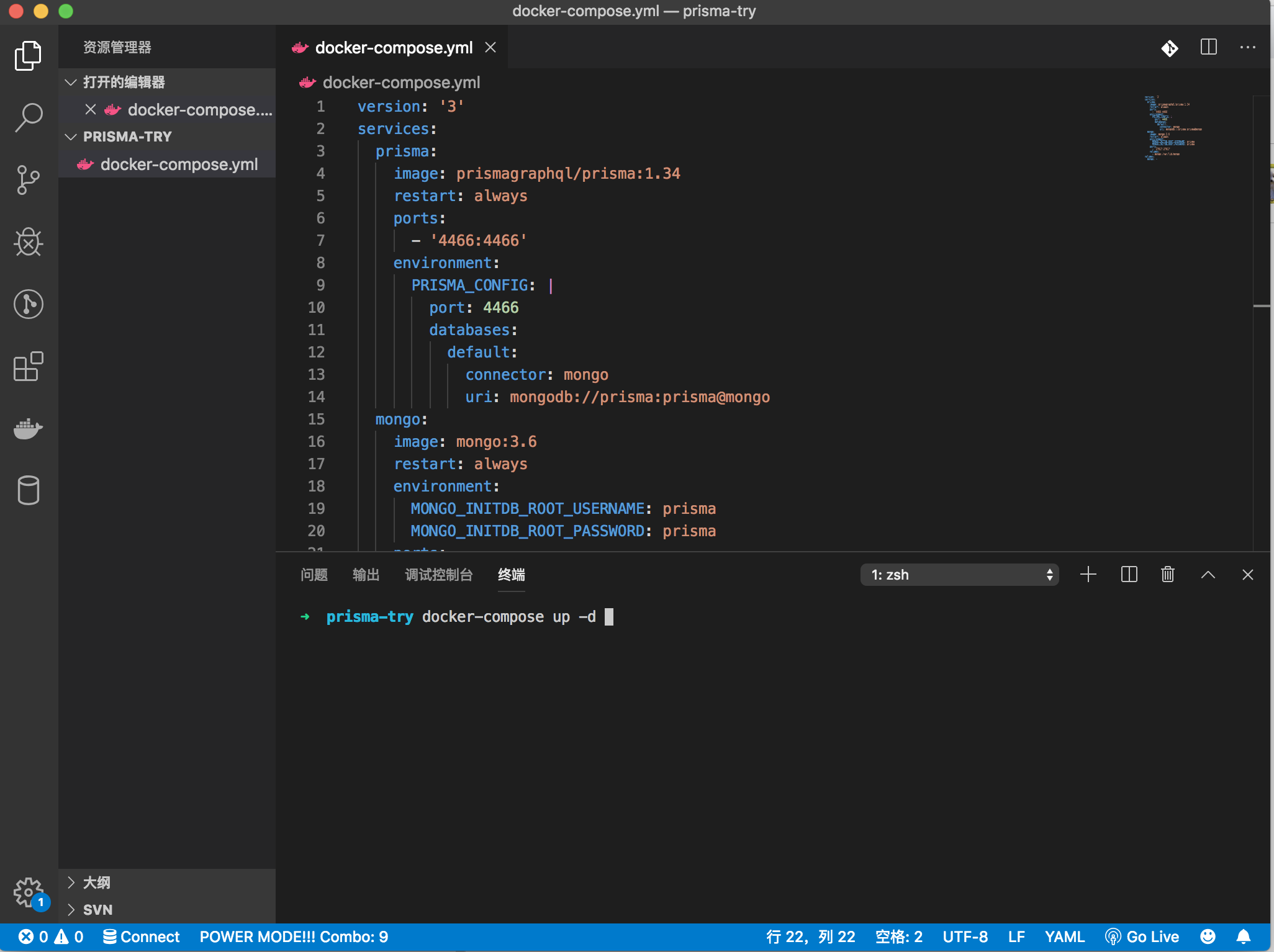
Task: Click the git diamond icon in editor toolbar
Action: click(1170, 48)
